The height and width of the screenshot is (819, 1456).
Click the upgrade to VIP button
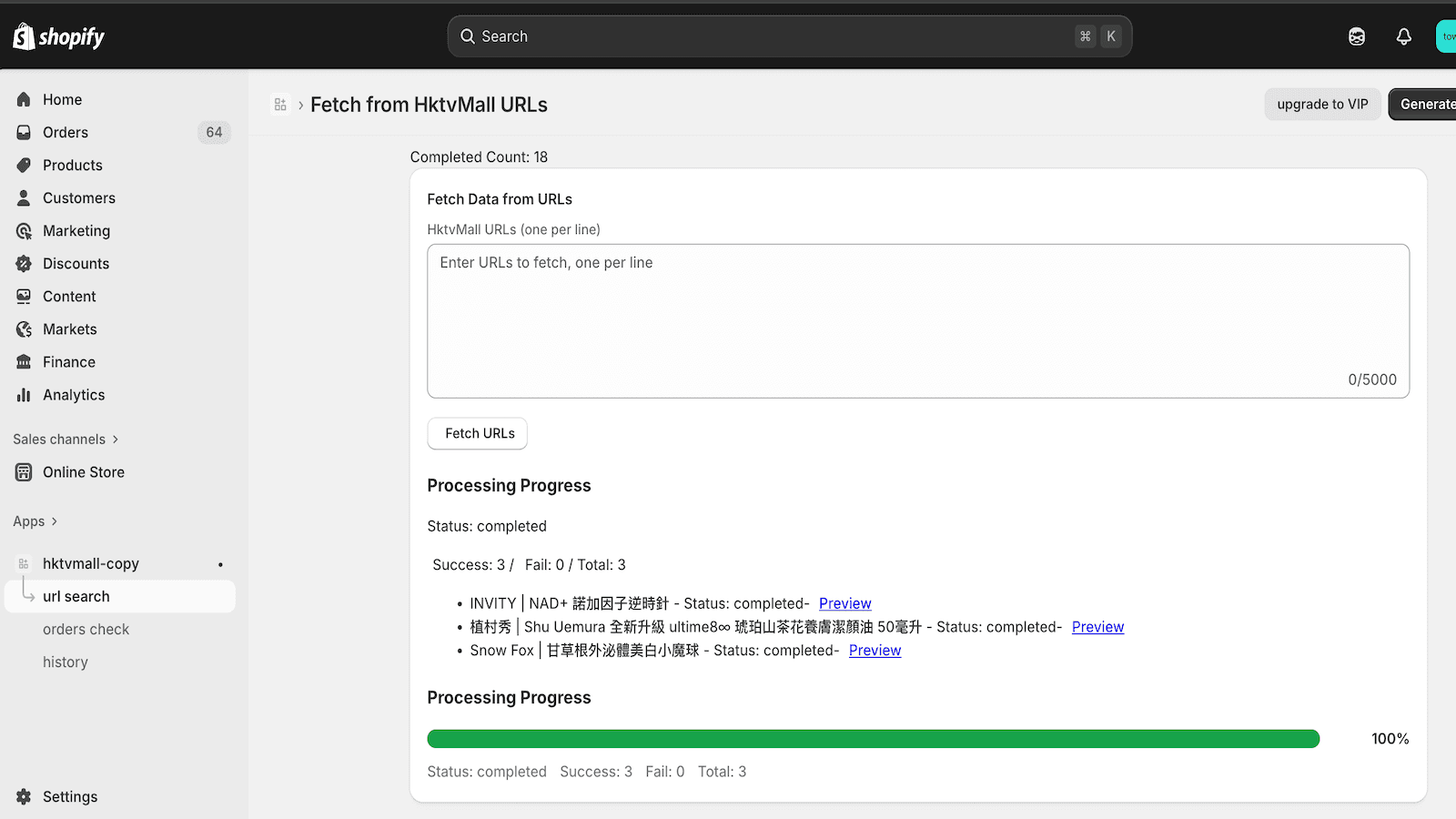click(x=1322, y=104)
